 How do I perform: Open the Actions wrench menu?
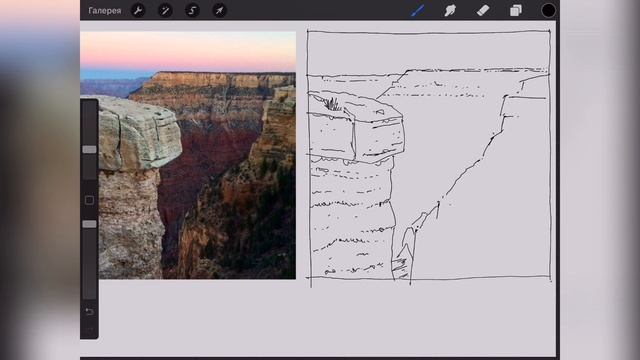[138, 11]
